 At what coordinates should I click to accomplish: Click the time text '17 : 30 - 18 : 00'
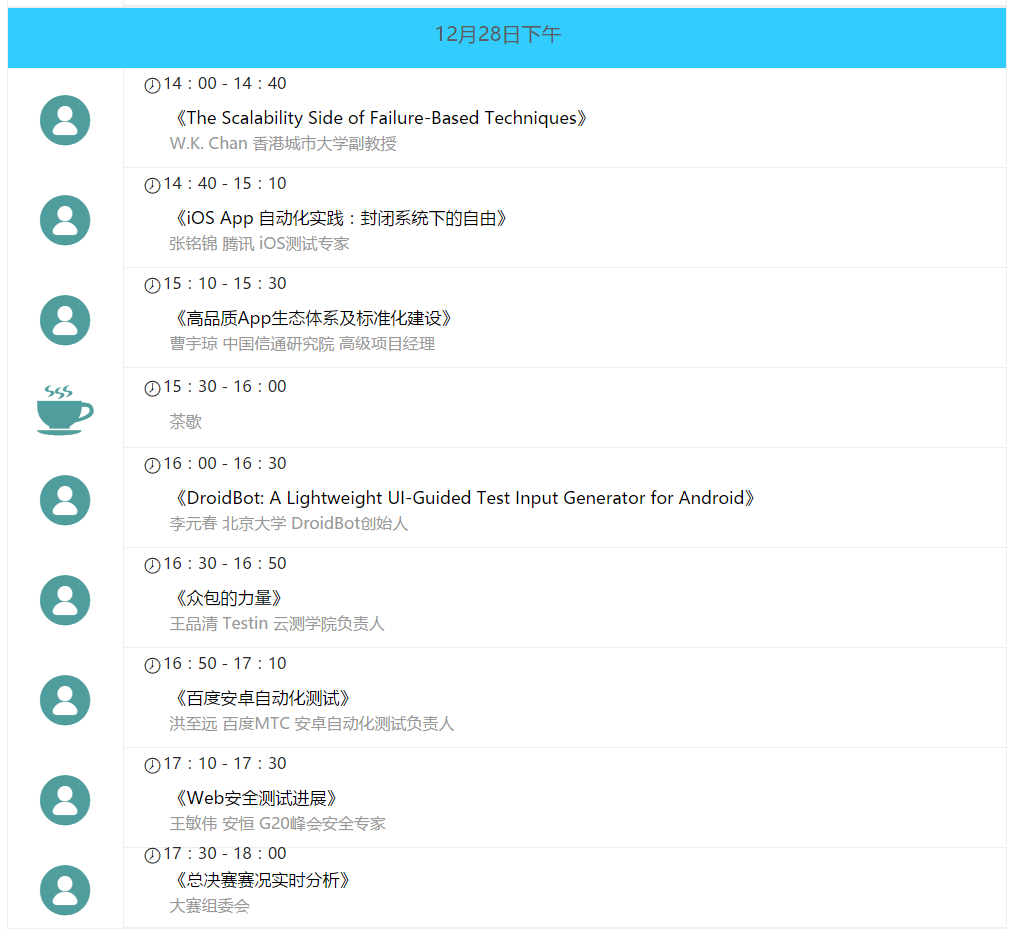(x=225, y=854)
